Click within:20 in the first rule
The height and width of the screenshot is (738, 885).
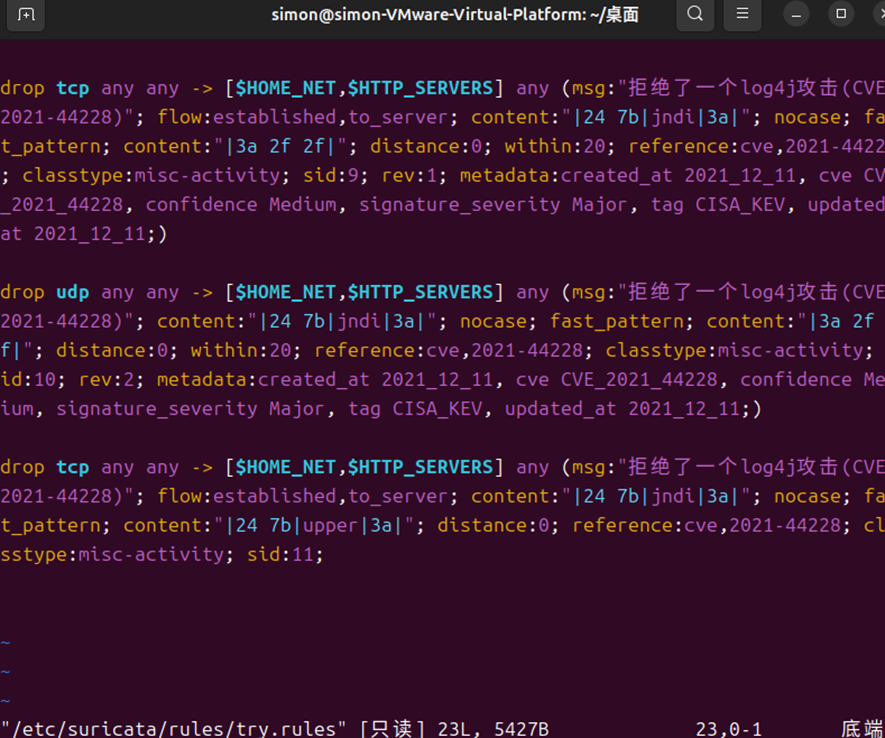554,147
